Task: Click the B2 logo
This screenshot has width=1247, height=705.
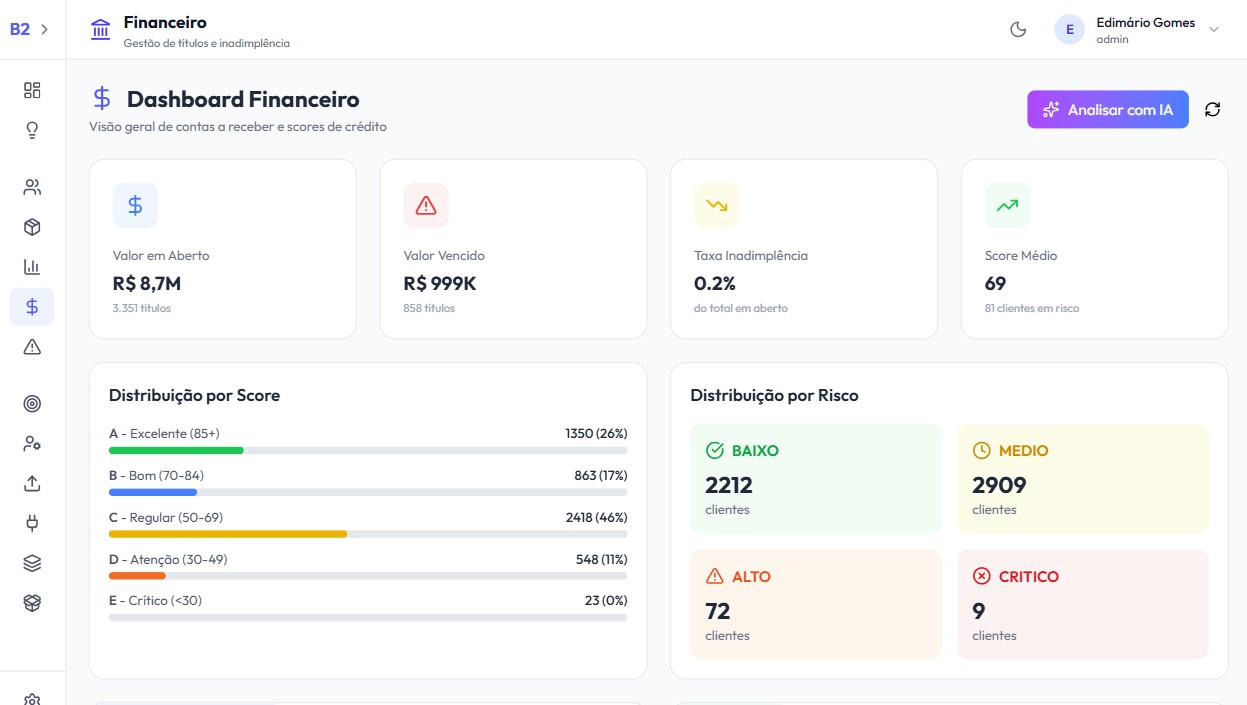Action: (20, 29)
